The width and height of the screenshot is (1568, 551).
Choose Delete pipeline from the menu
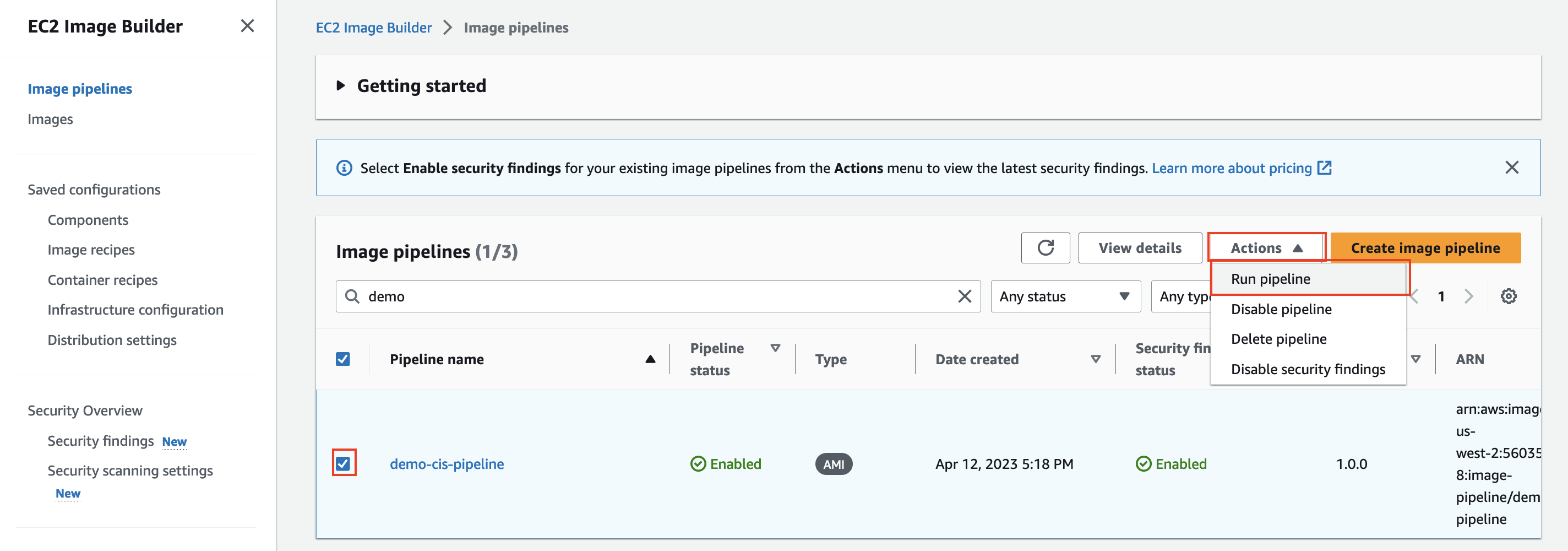pyautogui.click(x=1278, y=339)
